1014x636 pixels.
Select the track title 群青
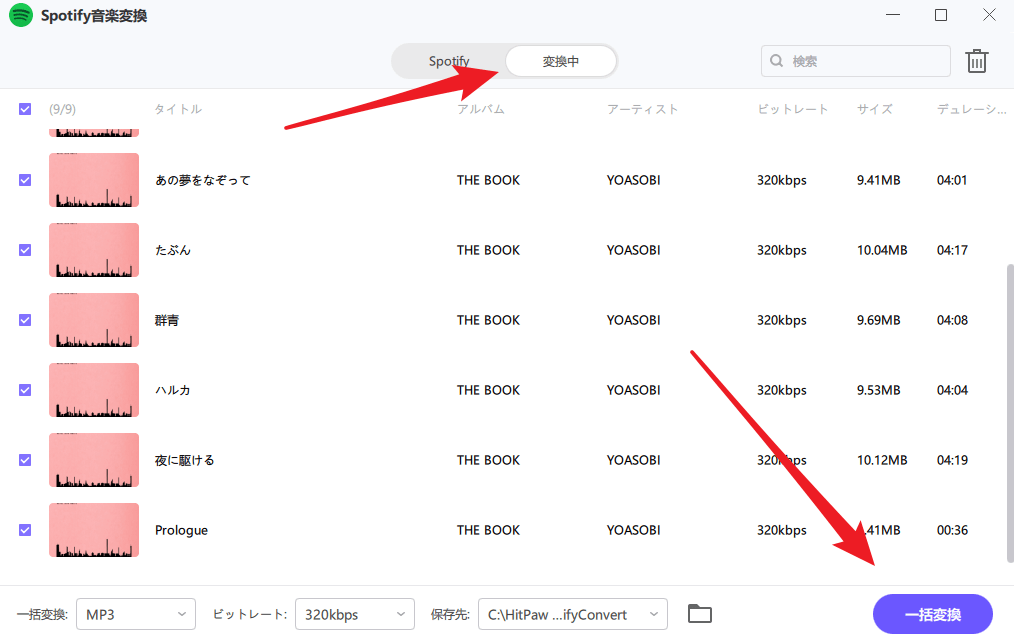pyautogui.click(x=167, y=320)
